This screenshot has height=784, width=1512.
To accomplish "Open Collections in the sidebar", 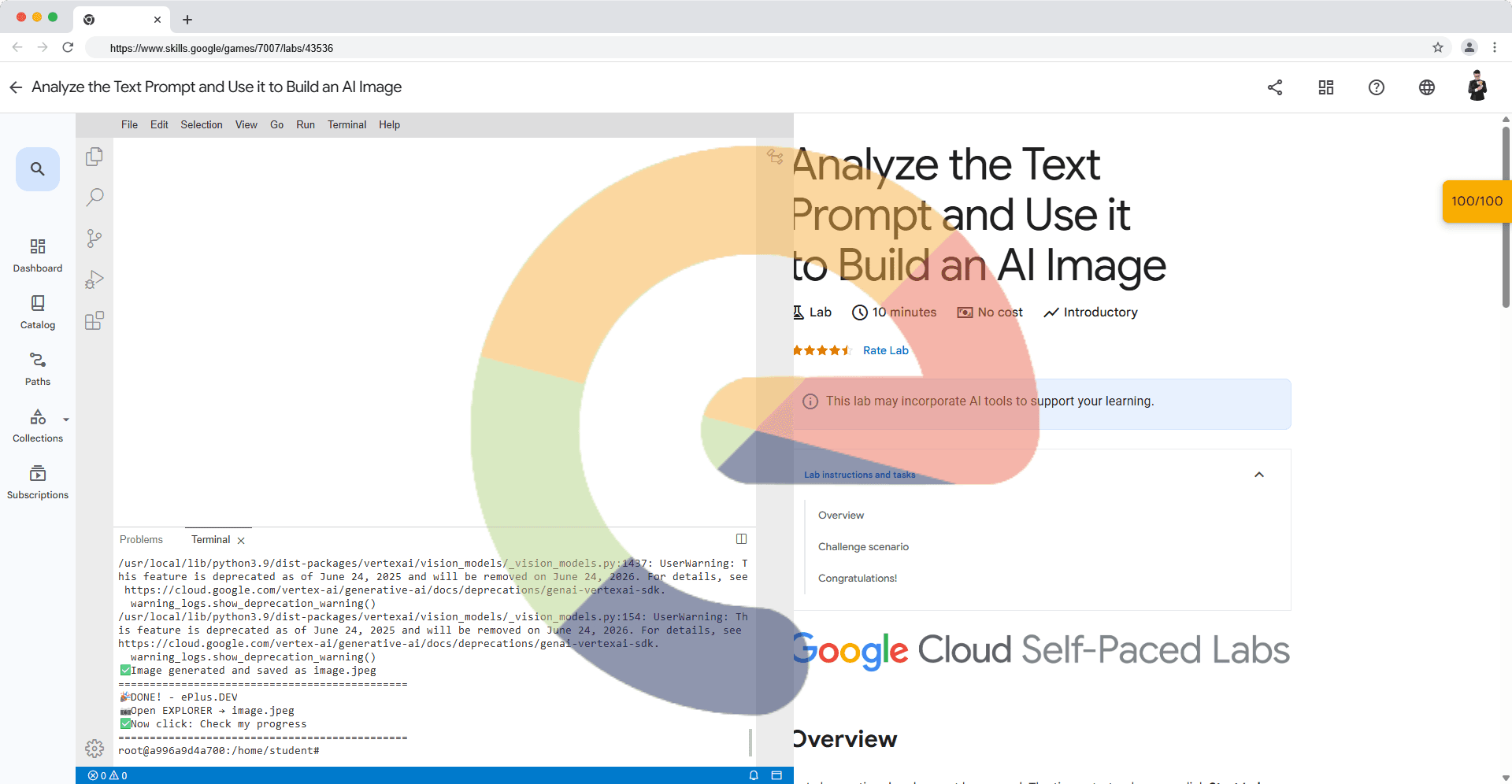I will pyautogui.click(x=38, y=426).
